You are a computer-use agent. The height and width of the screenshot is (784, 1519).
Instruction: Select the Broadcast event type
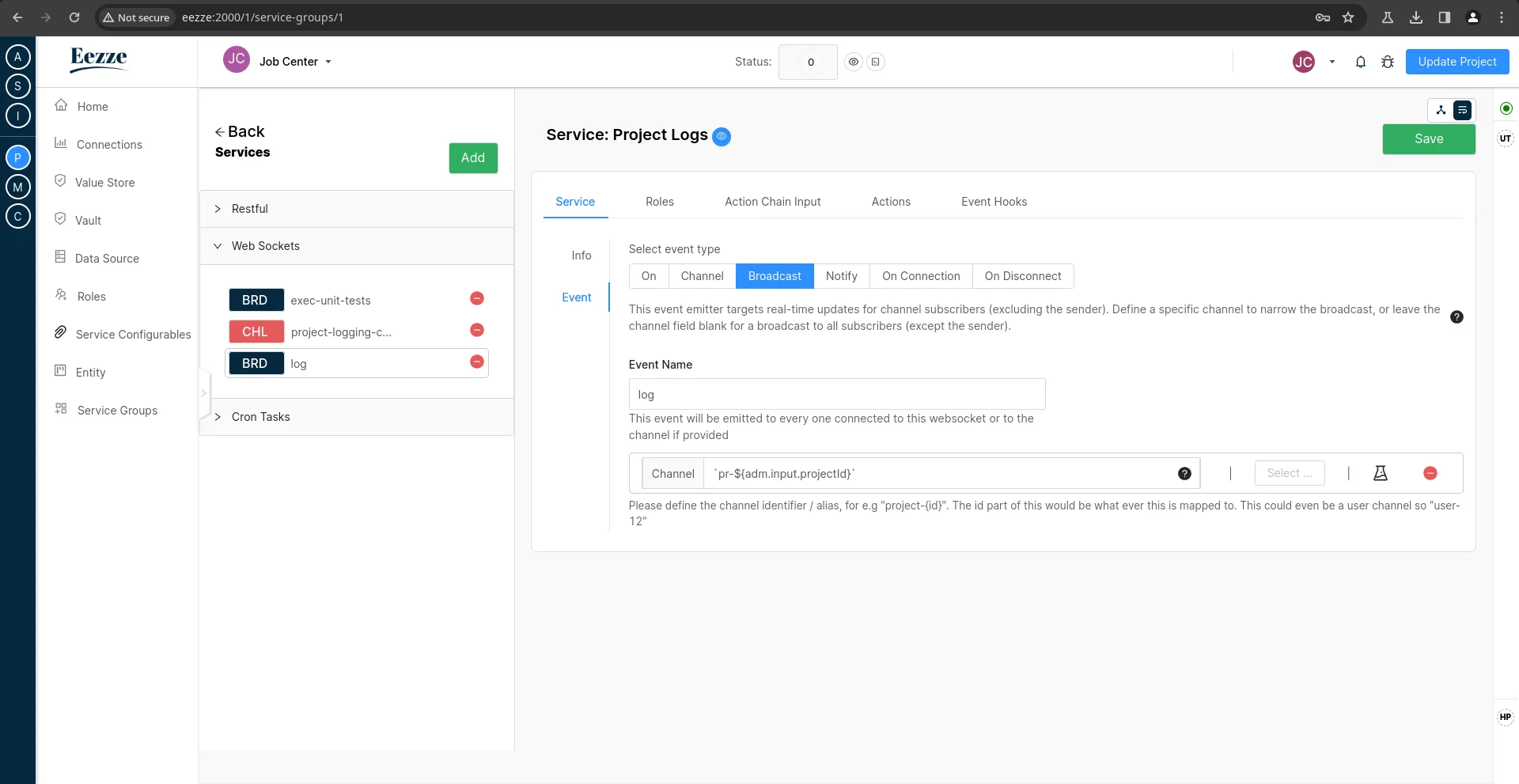[x=775, y=275]
